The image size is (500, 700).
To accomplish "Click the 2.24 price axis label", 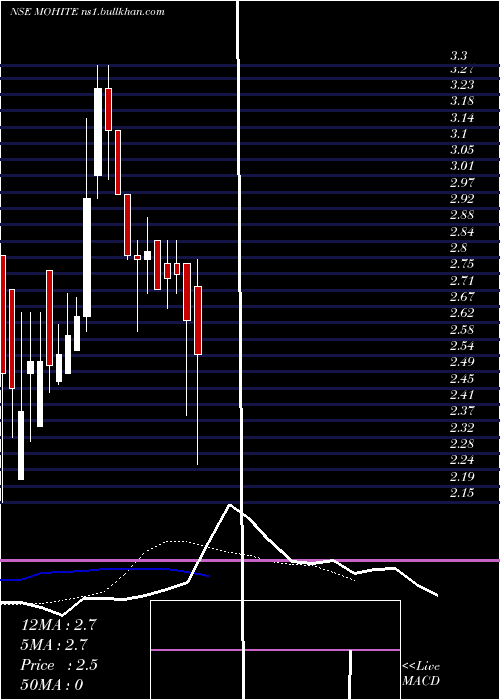I will coord(462,460).
